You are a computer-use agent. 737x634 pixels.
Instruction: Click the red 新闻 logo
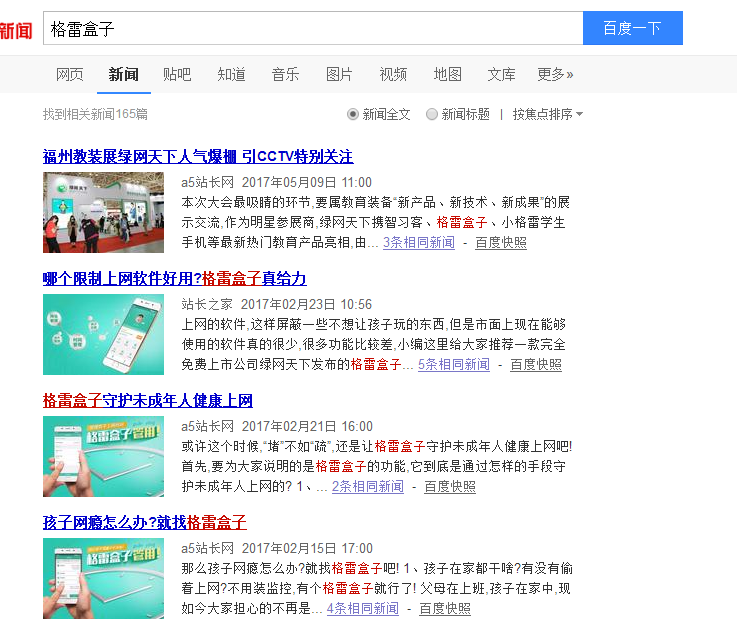[16, 31]
